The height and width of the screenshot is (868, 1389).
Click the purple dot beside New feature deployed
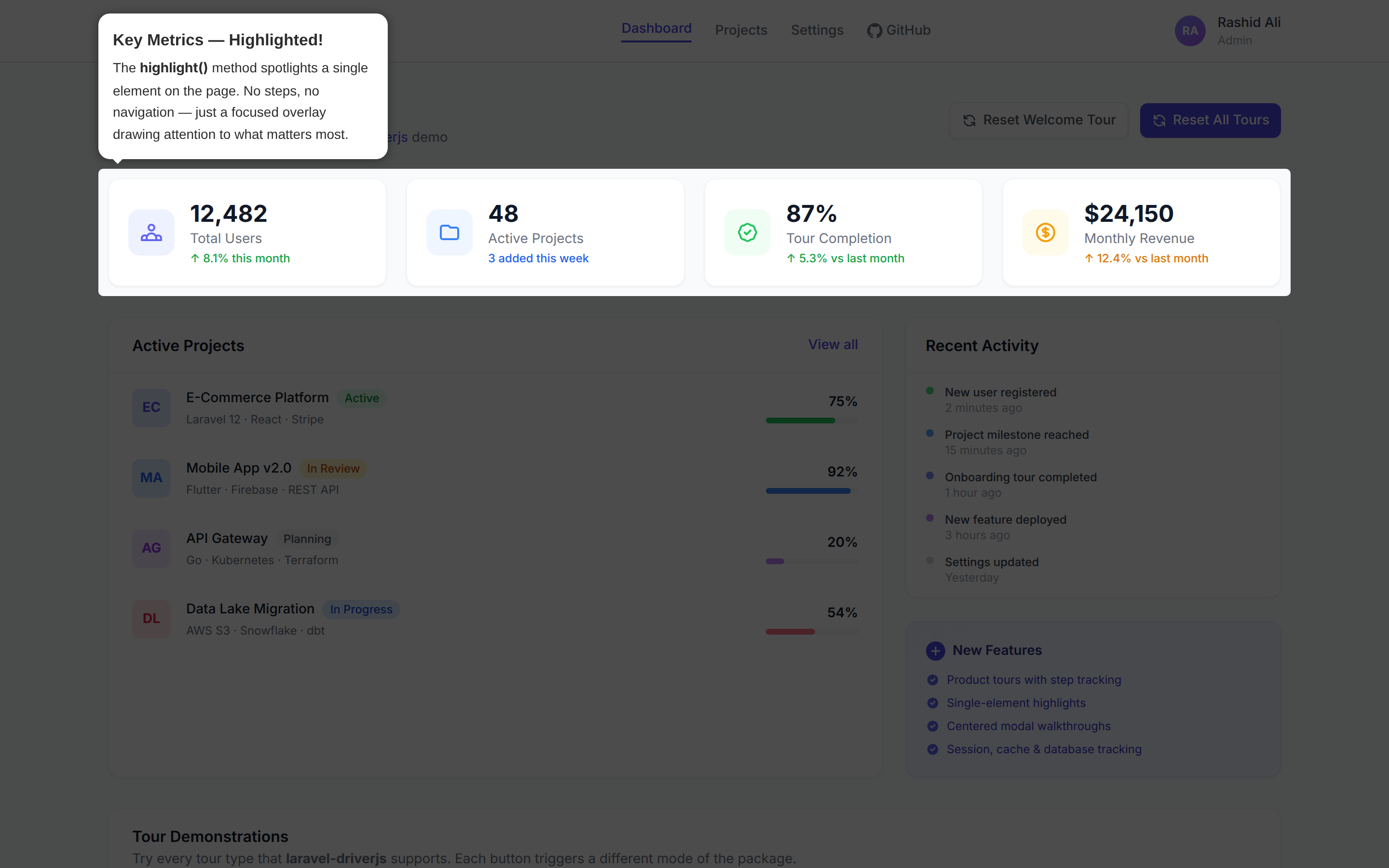click(930, 518)
